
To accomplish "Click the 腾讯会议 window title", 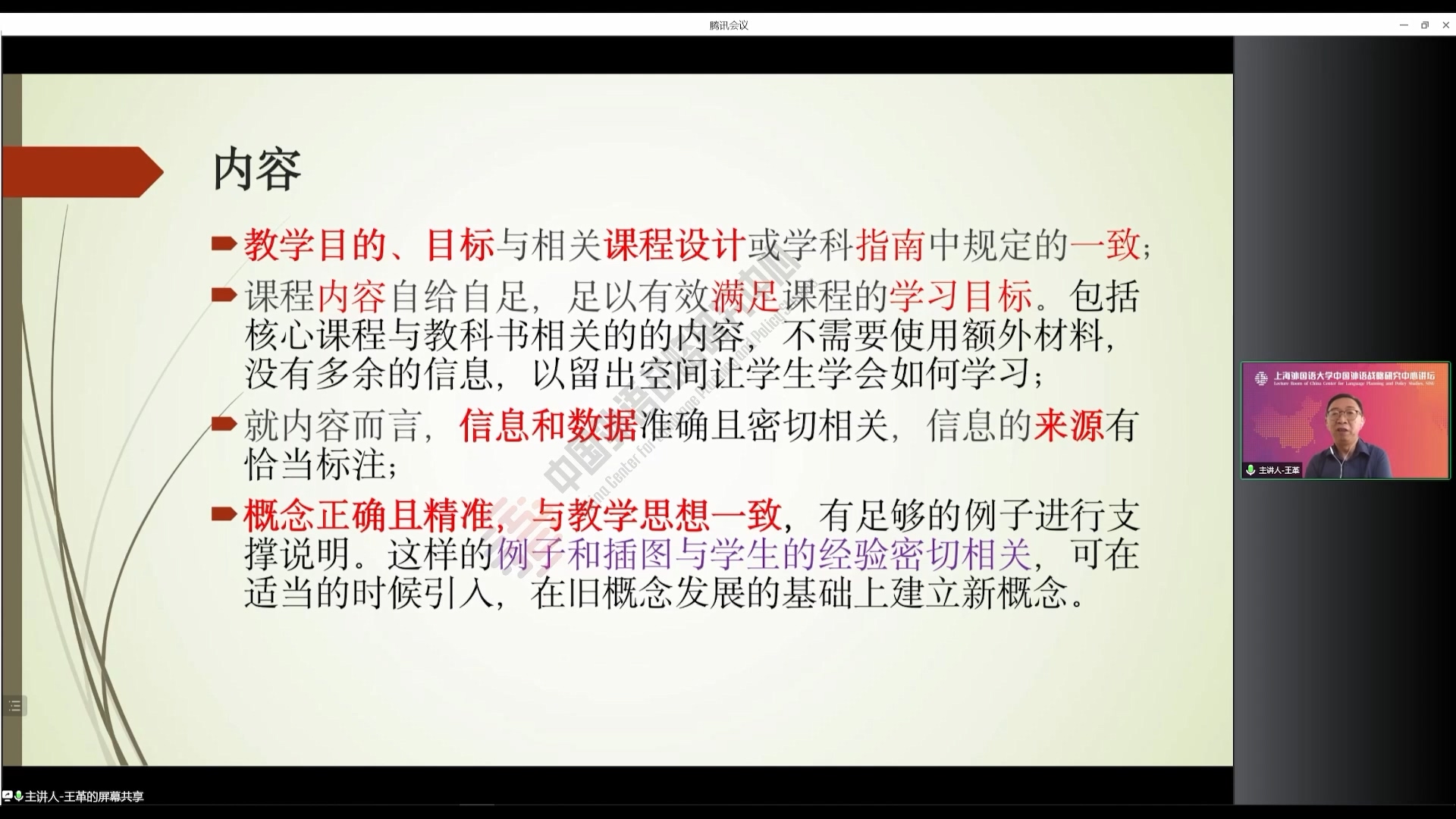I will coord(728,25).
